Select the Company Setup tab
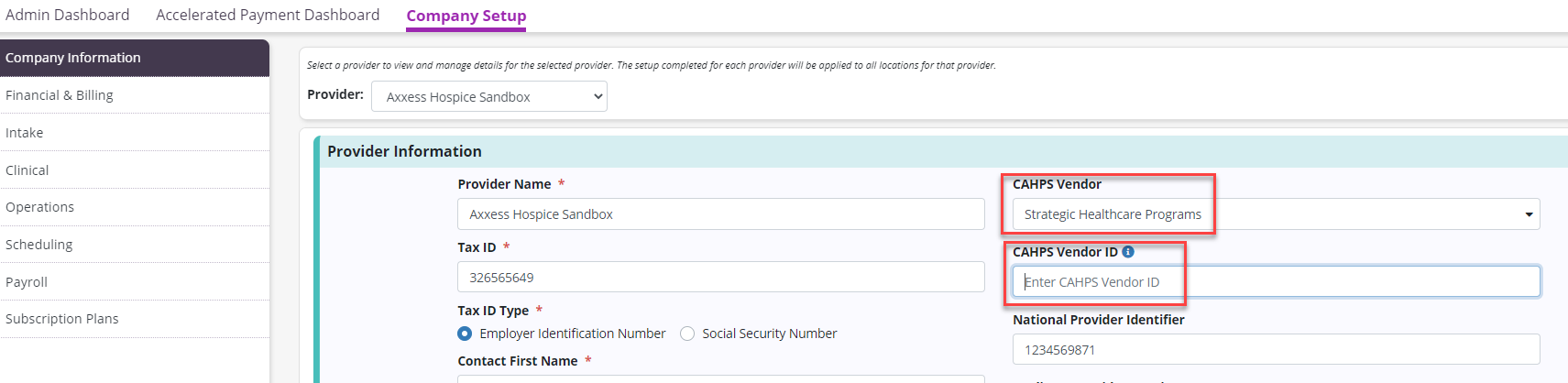 (466, 16)
